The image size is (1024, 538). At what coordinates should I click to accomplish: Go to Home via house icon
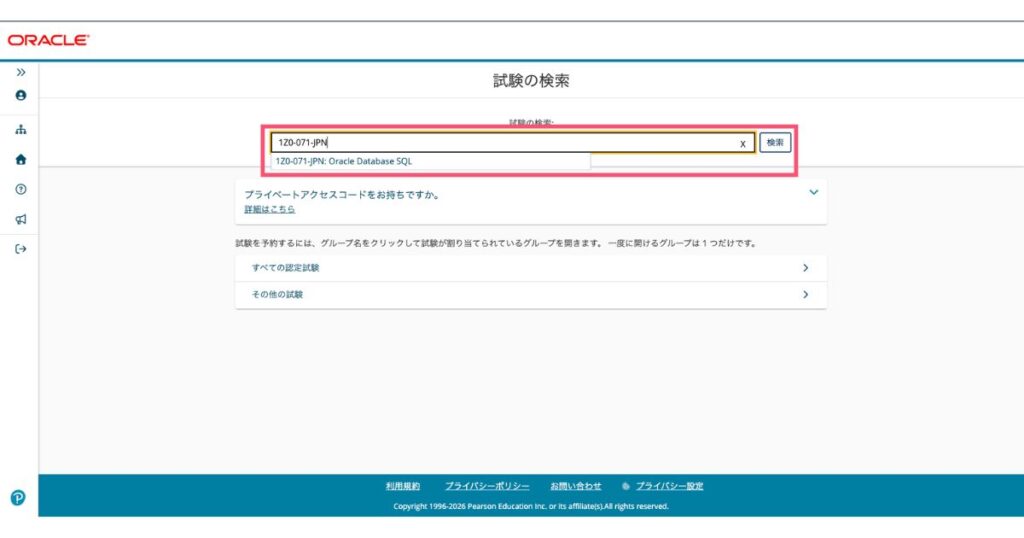[21, 159]
